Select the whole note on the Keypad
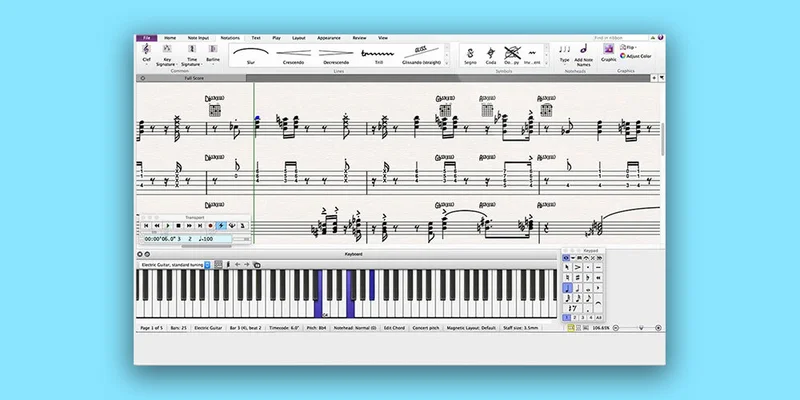 [588, 288]
